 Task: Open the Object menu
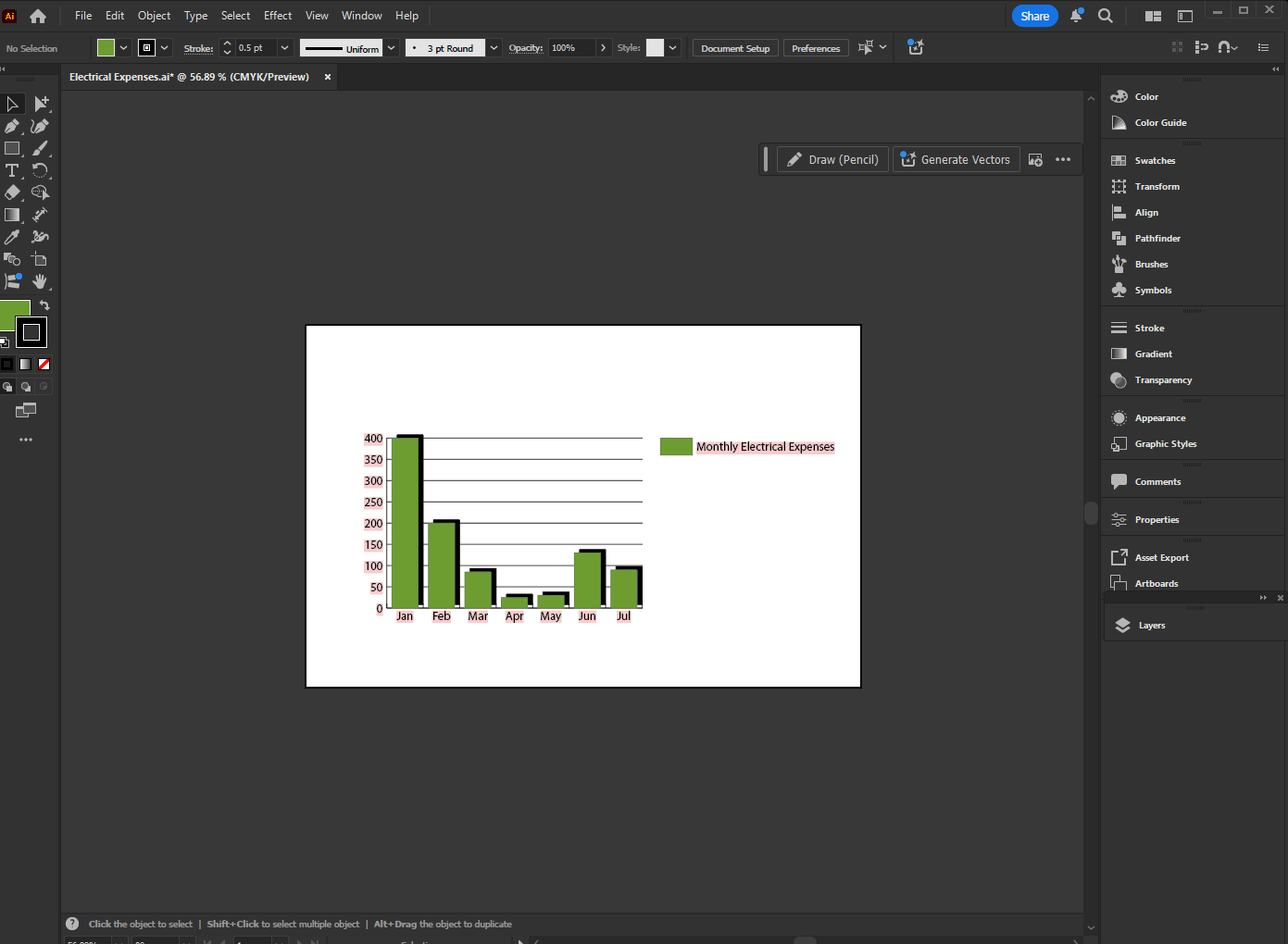(154, 15)
